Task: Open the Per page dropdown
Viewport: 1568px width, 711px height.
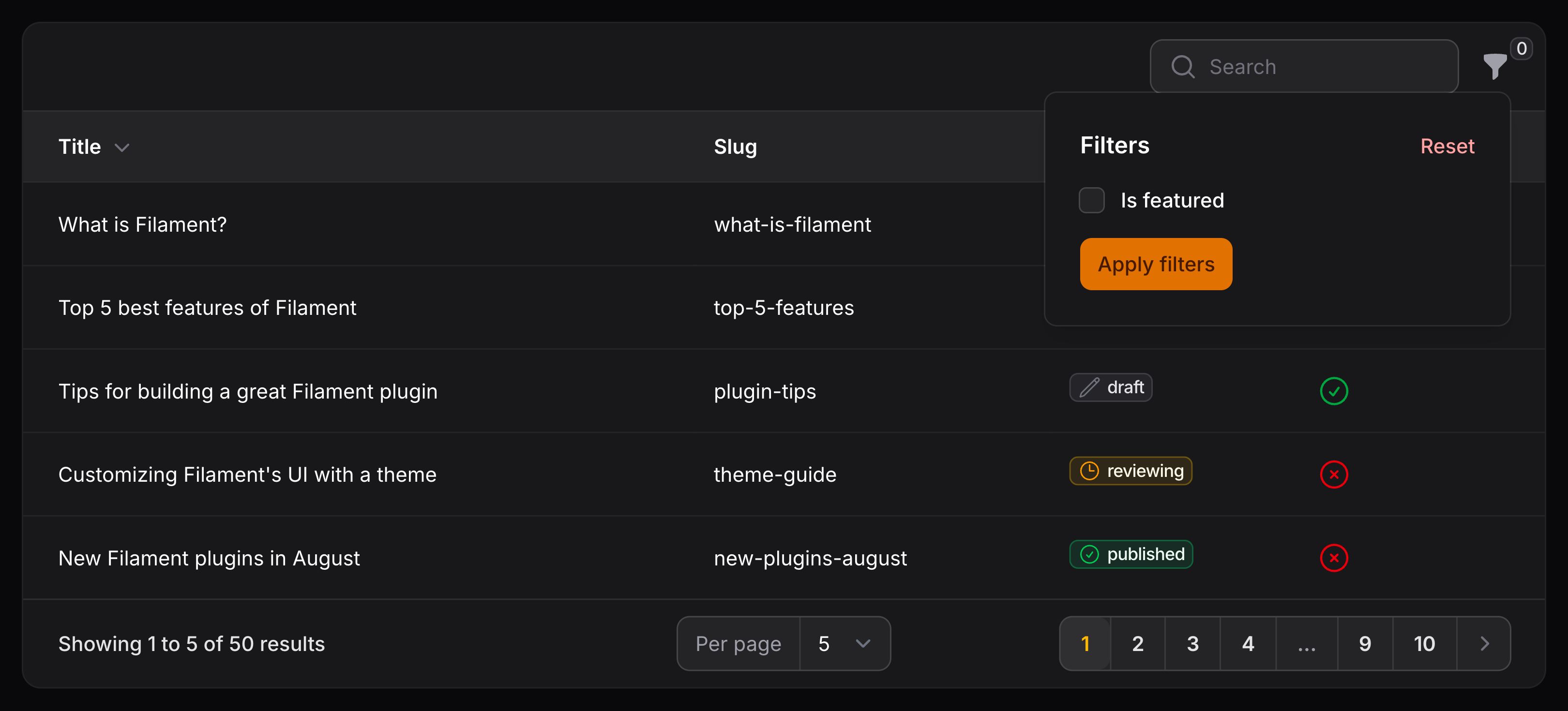Action: click(x=844, y=643)
